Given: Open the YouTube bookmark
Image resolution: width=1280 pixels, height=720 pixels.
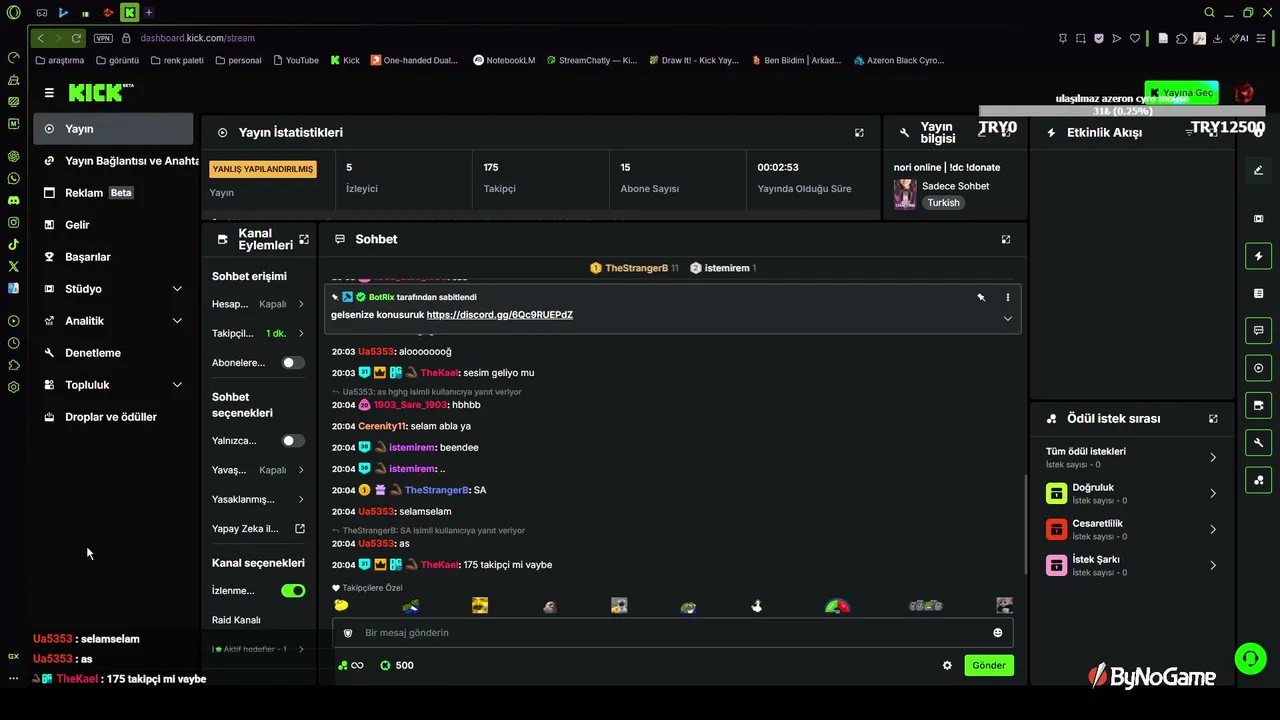Looking at the screenshot, I should click(x=294, y=60).
